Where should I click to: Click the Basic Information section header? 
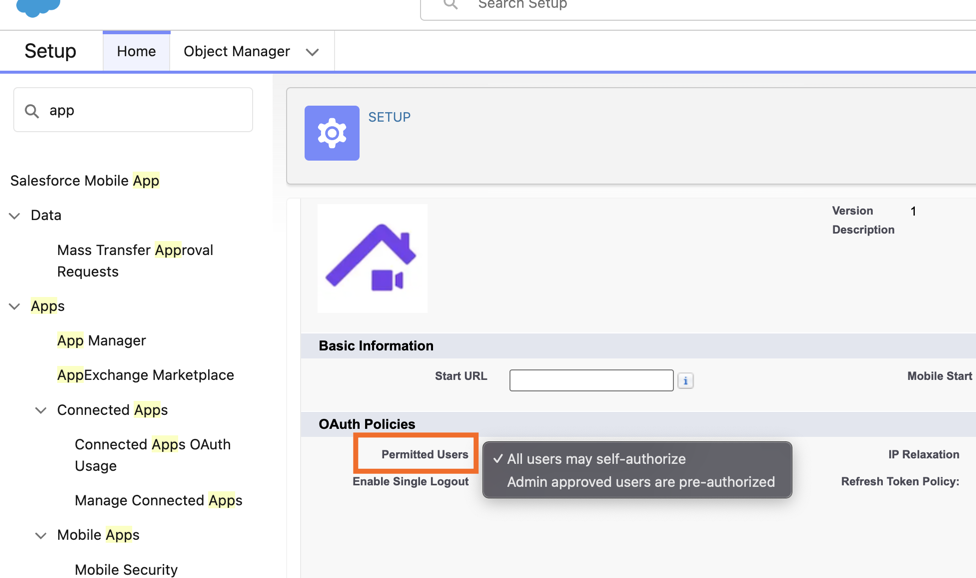click(376, 346)
